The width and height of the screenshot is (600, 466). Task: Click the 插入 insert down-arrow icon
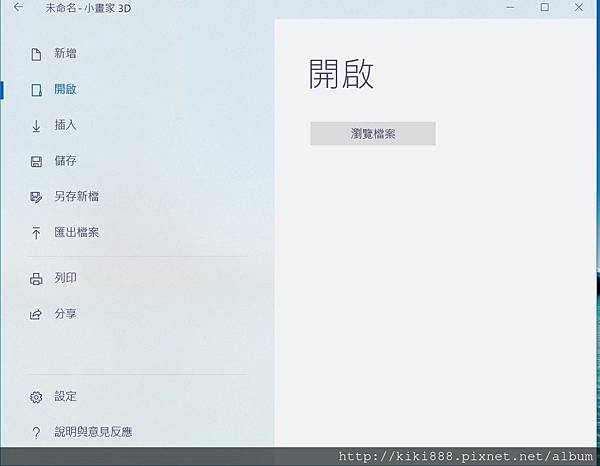(36, 126)
